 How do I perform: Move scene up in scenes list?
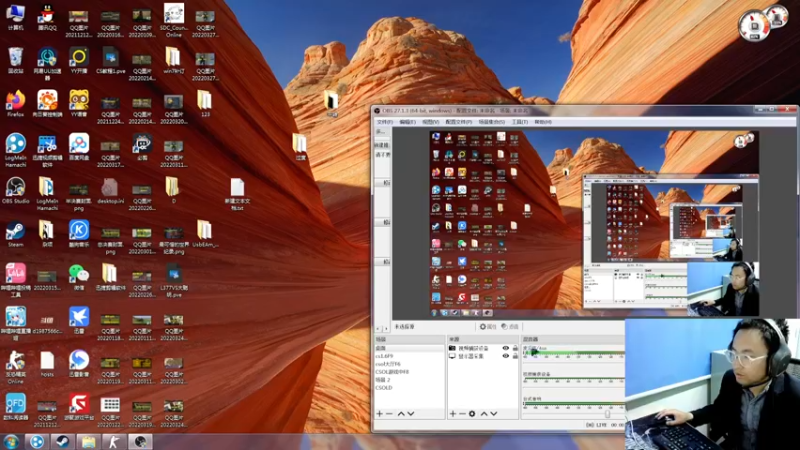(x=401, y=414)
